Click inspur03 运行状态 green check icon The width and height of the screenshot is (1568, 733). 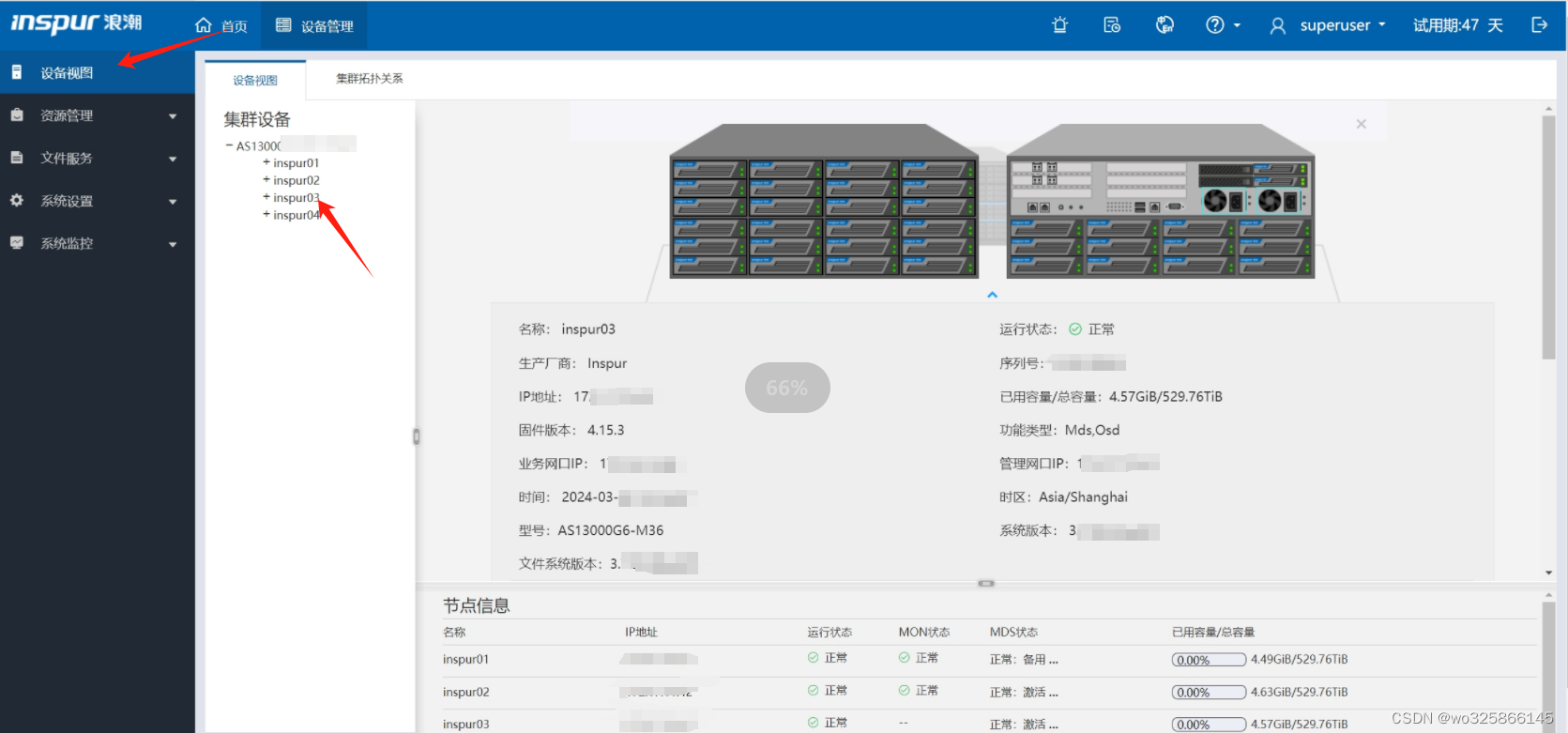point(813,723)
